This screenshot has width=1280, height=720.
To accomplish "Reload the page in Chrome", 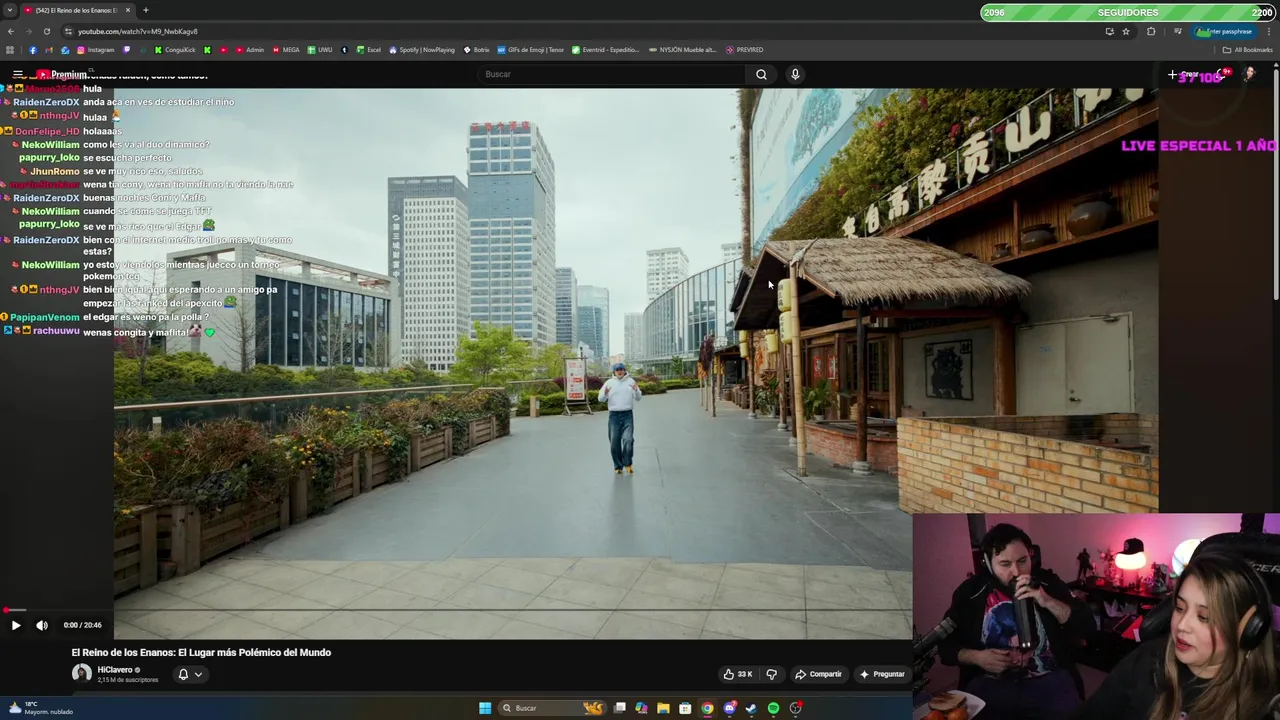I will click(x=46, y=31).
